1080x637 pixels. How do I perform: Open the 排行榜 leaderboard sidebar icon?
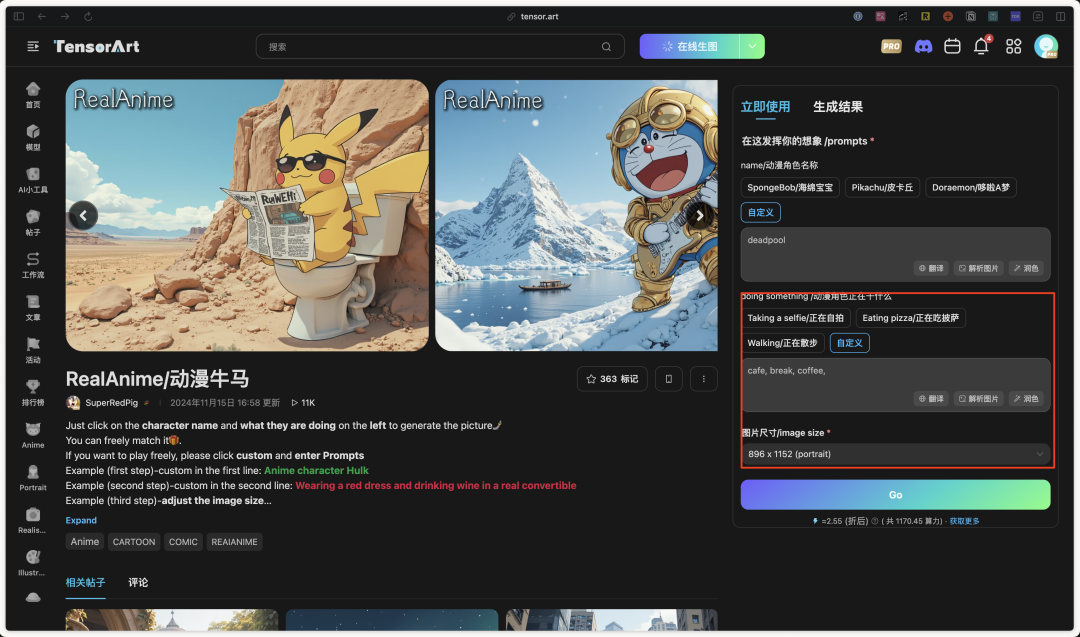coord(33,393)
